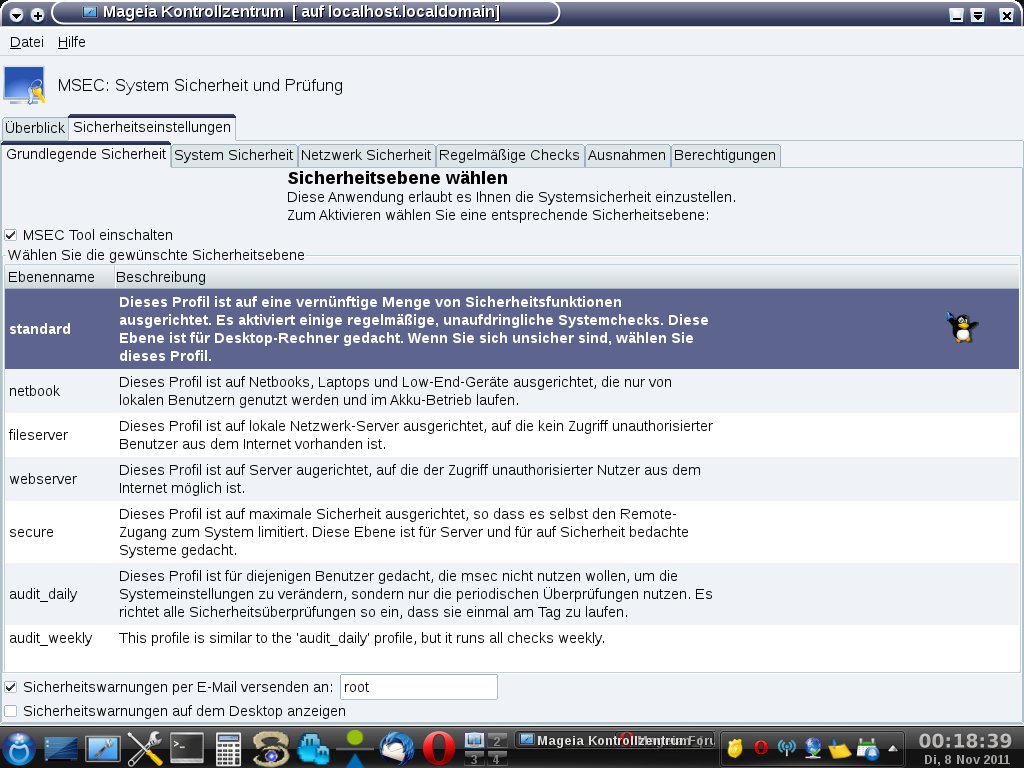Open the wrench and screwdriver configuration tool icon
This screenshot has width=1024, height=768.
click(144, 748)
